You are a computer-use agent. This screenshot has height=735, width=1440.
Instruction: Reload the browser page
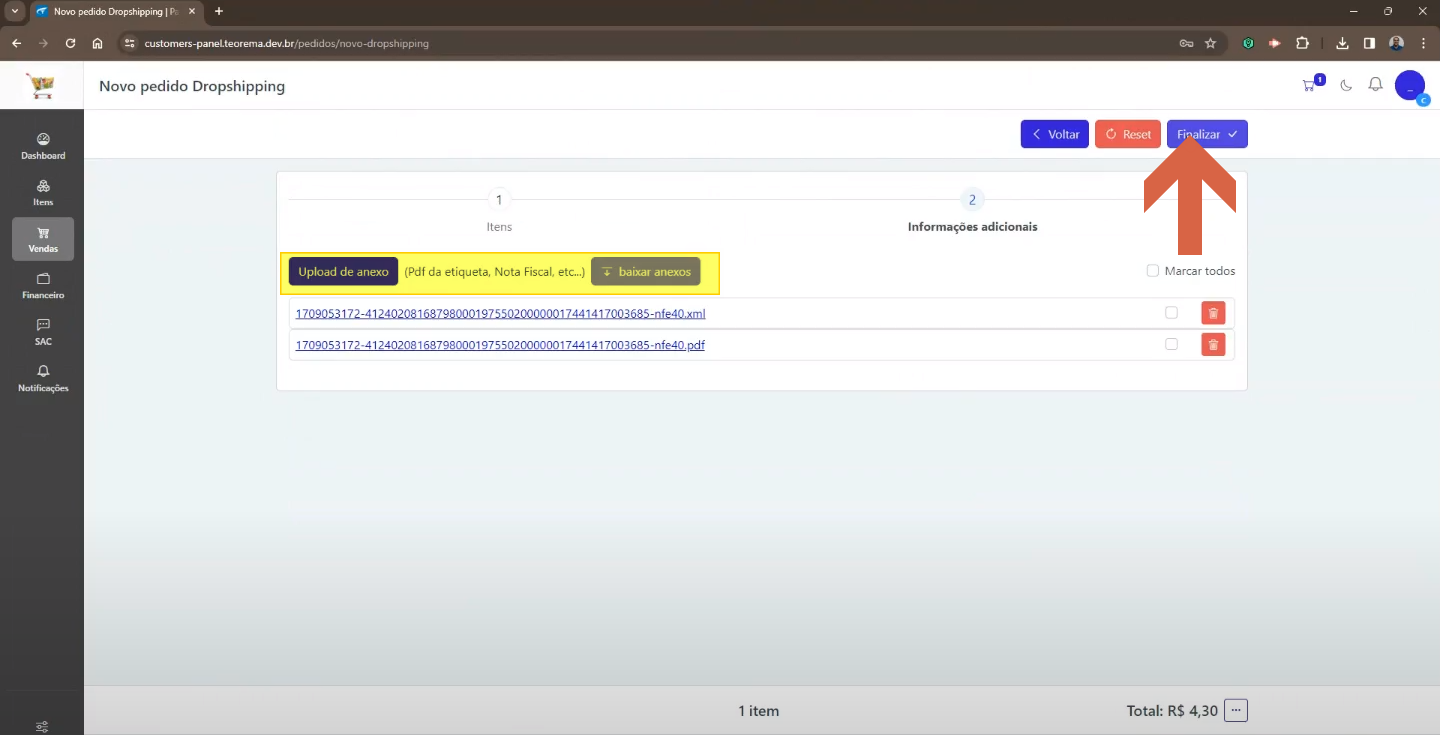click(70, 43)
